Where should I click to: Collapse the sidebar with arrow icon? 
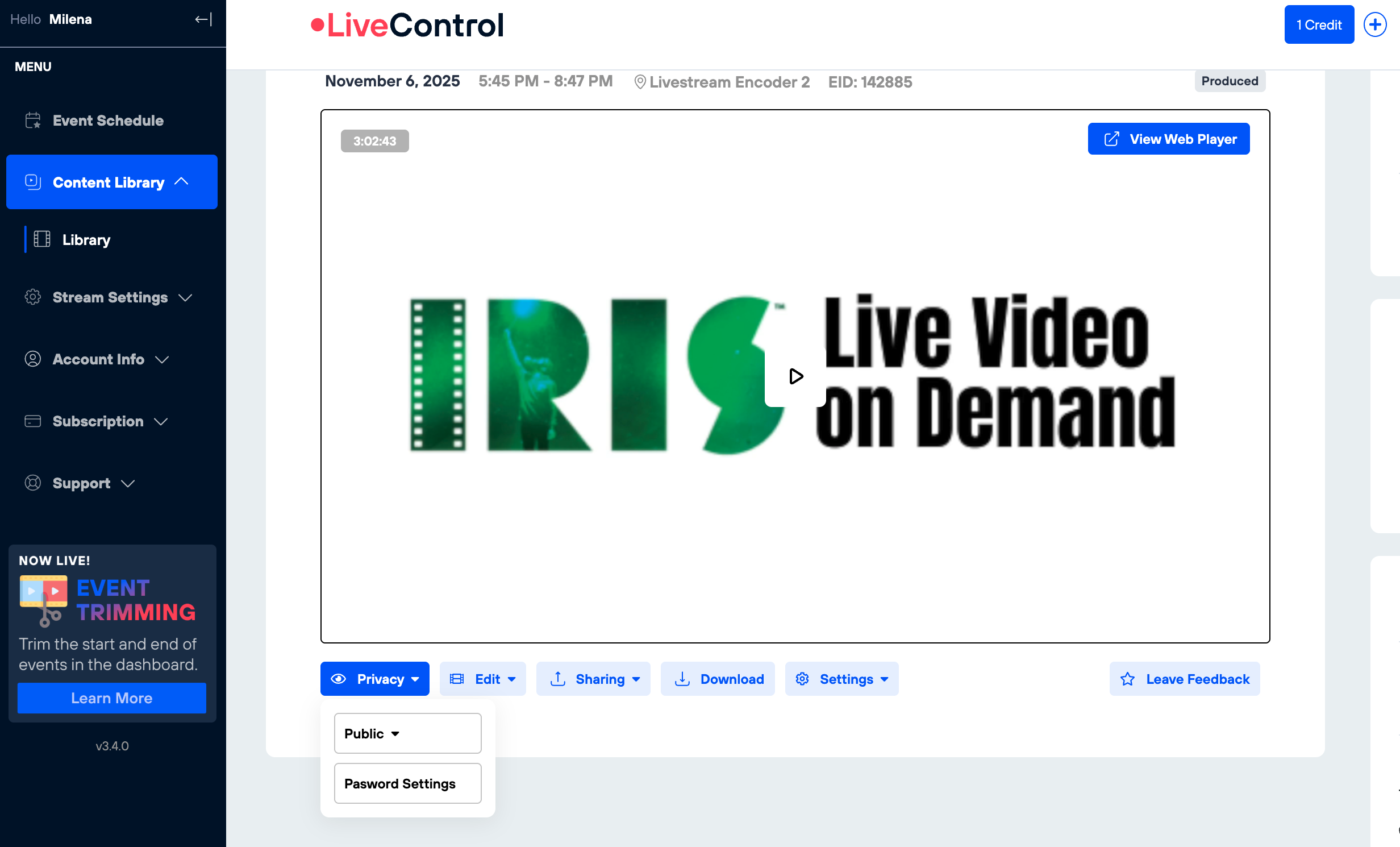click(x=203, y=19)
